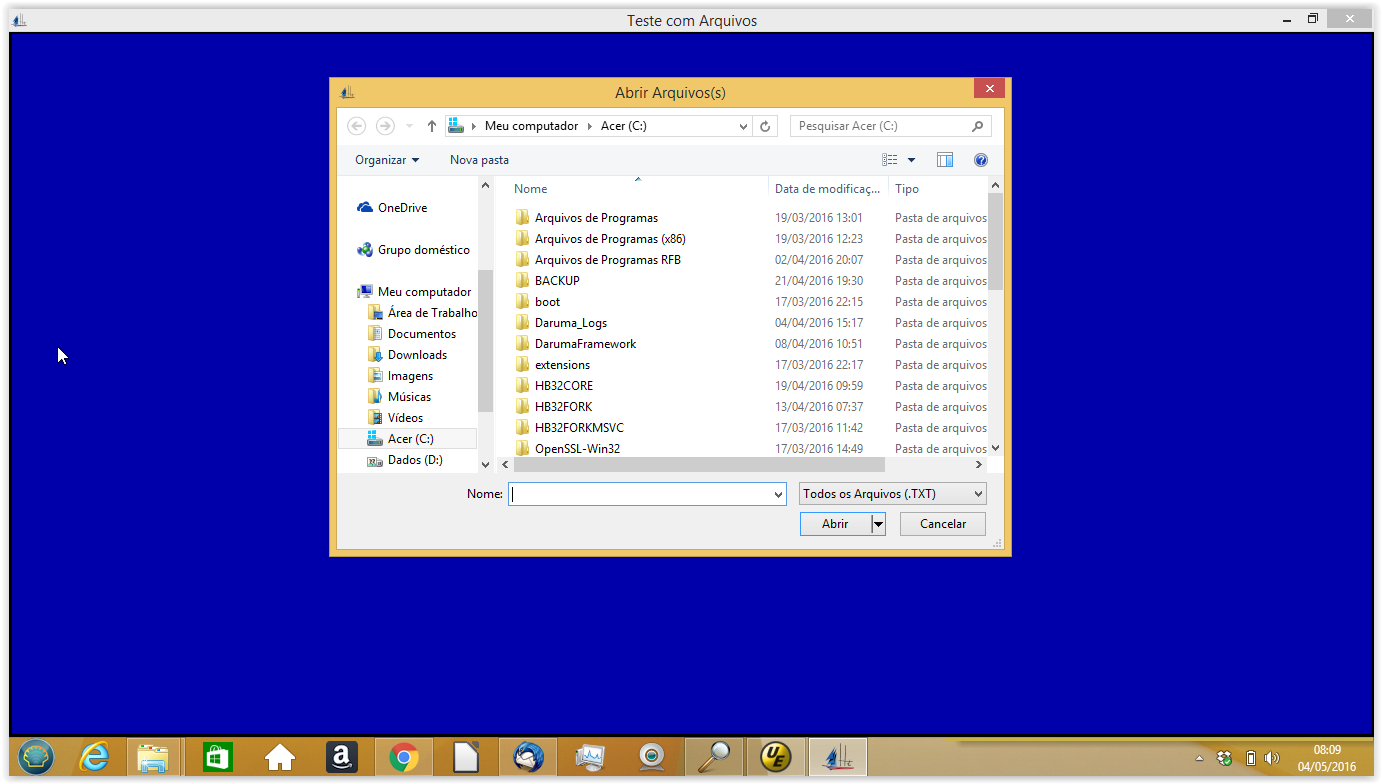Viewport: 1382px width, 784px height.
Task: Click the search magnifier icon
Action: (x=977, y=126)
